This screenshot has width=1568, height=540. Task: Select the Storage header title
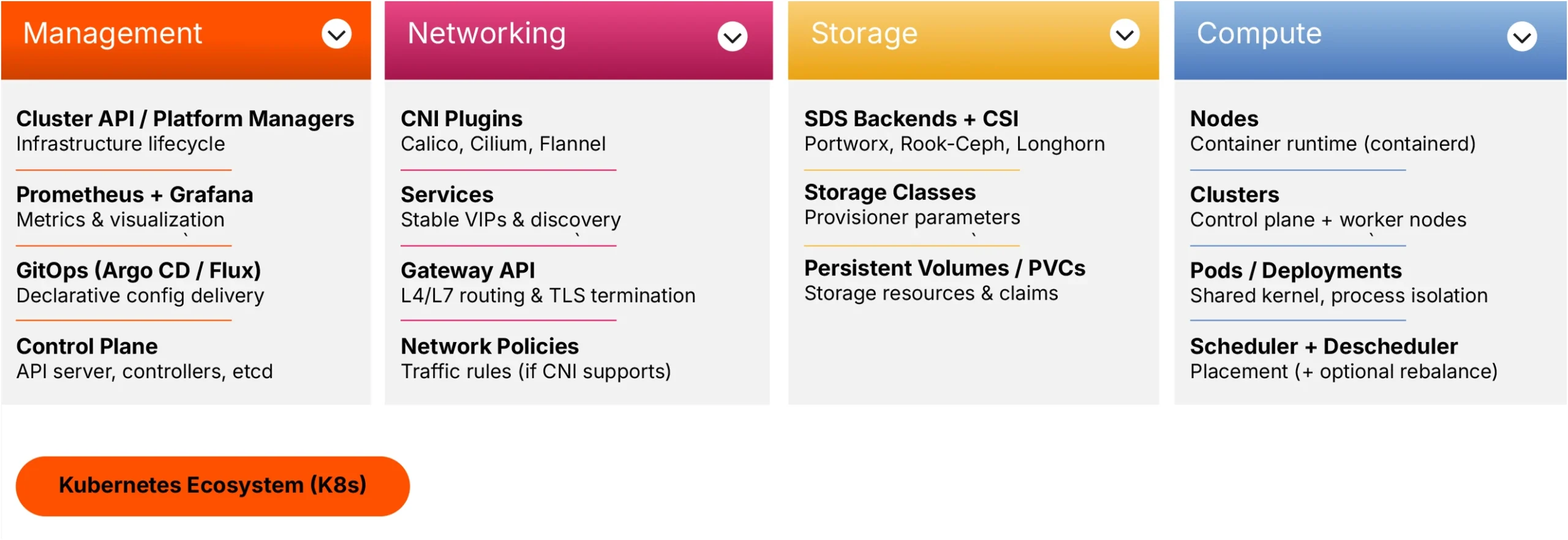tap(864, 33)
